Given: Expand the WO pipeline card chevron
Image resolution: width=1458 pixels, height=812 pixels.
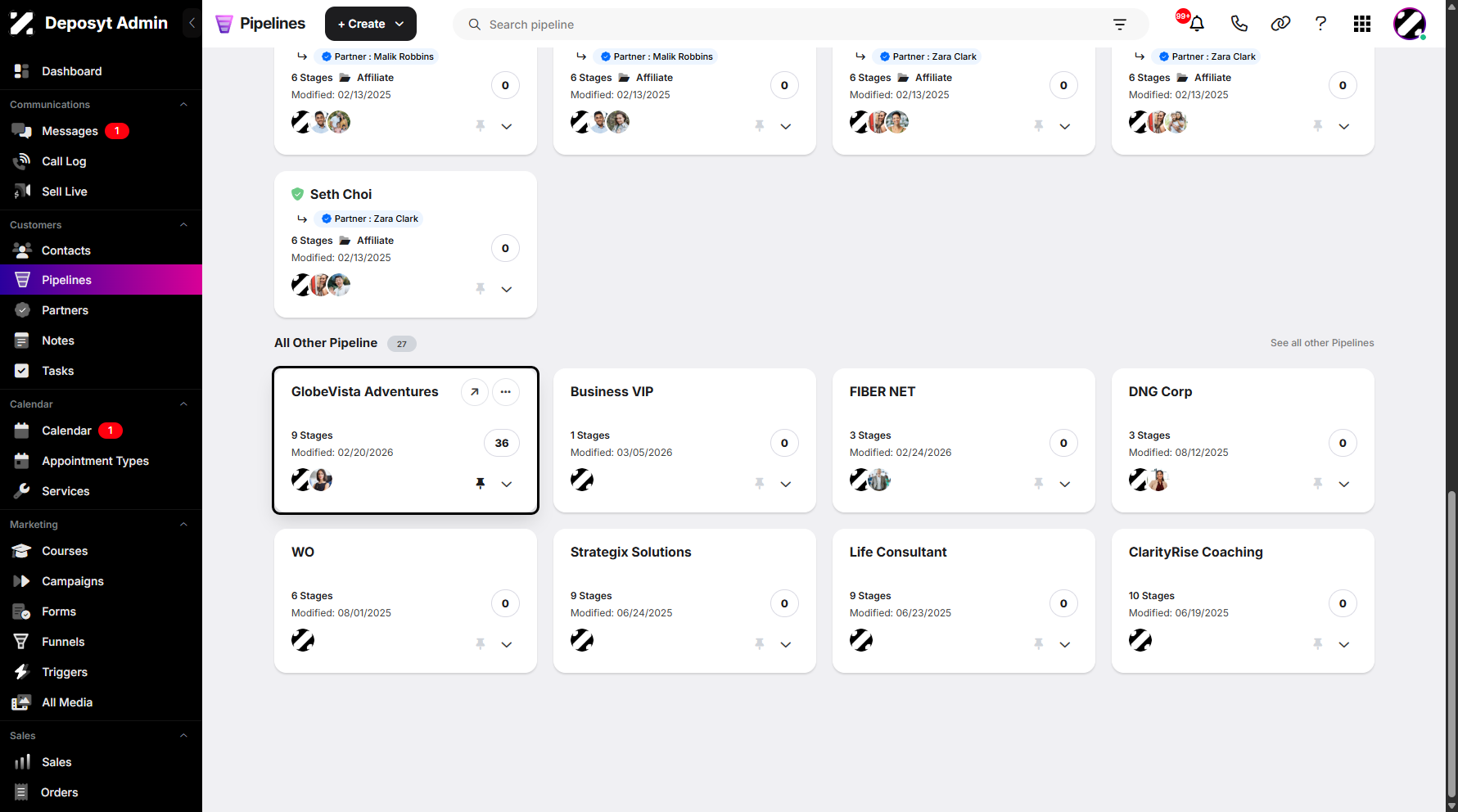Looking at the screenshot, I should [x=507, y=644].
